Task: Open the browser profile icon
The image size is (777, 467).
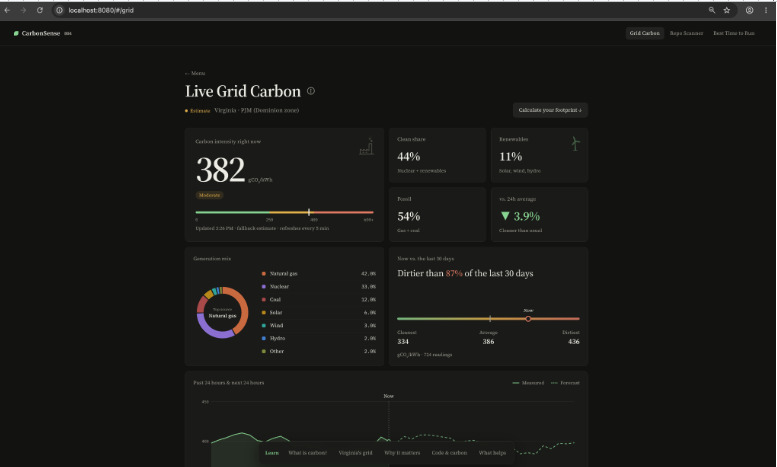Action: (x=749, y=10)
